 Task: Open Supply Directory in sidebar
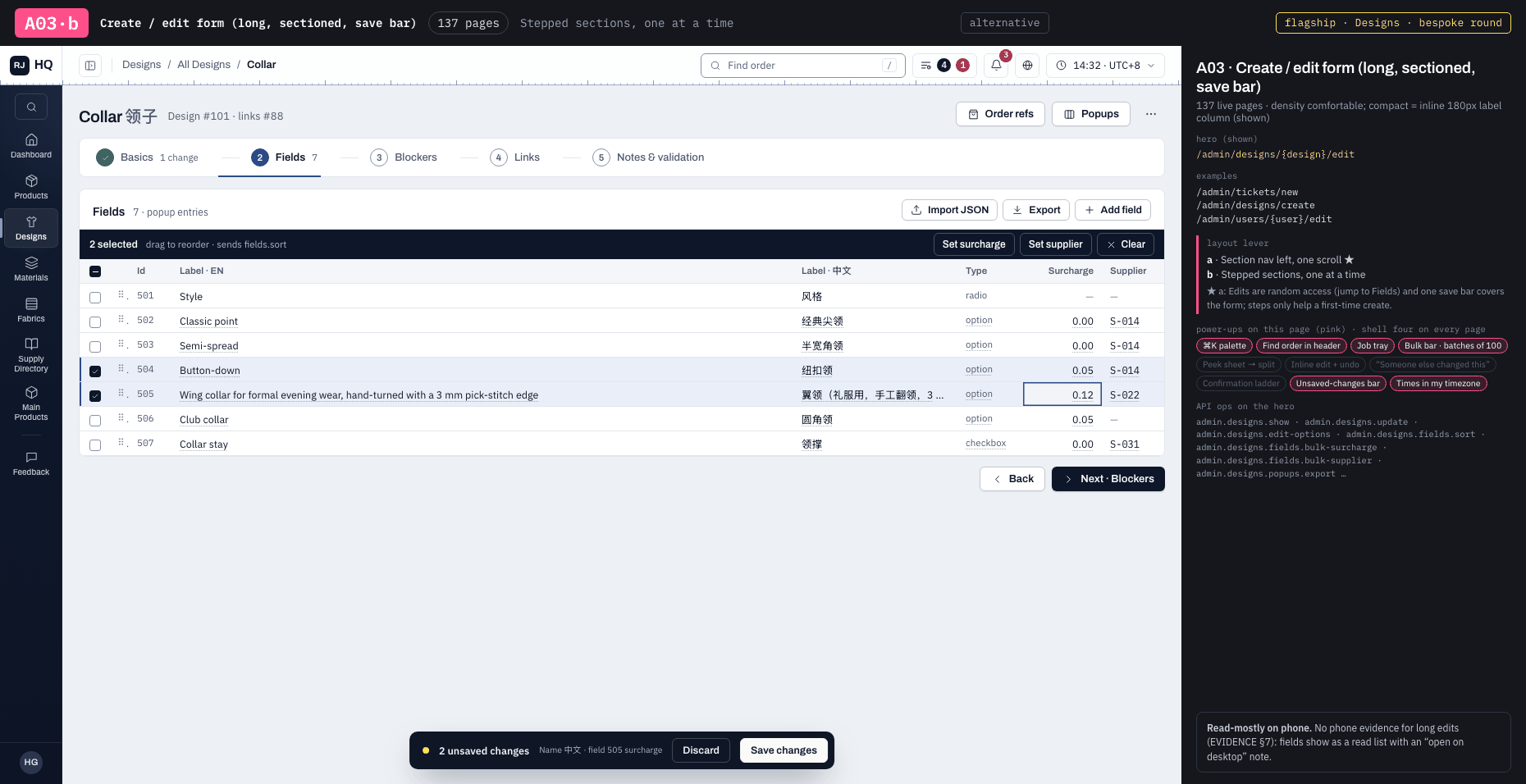click(x=31, y=354)
